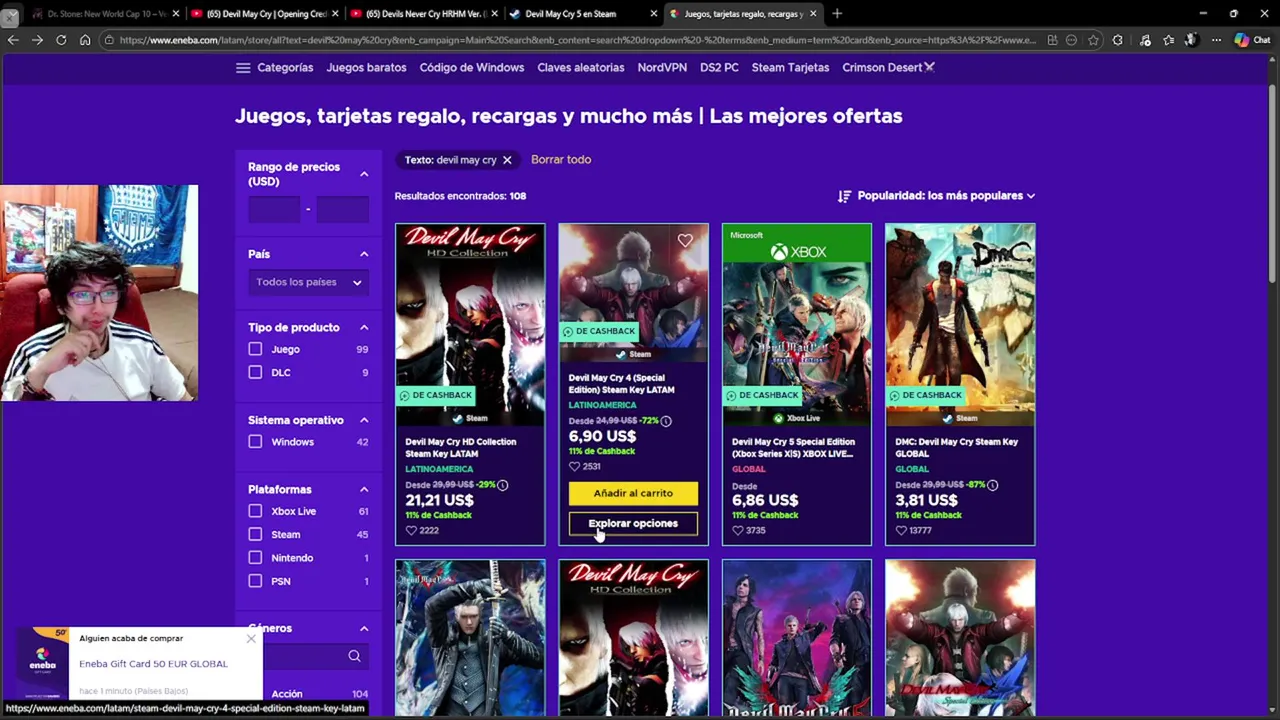Show price info icon on HD Collection card

point(503,485)
